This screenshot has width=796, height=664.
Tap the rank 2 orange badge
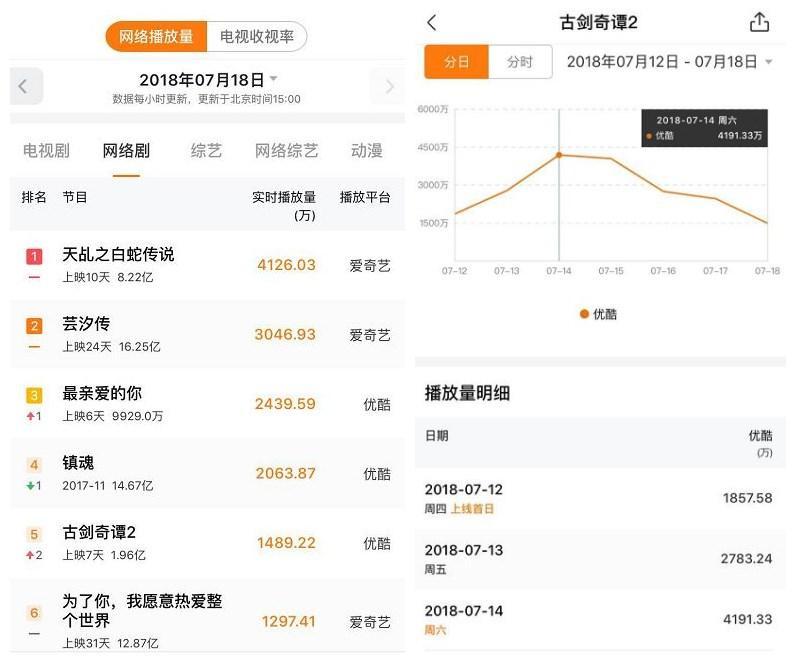(x=34, y=326)
